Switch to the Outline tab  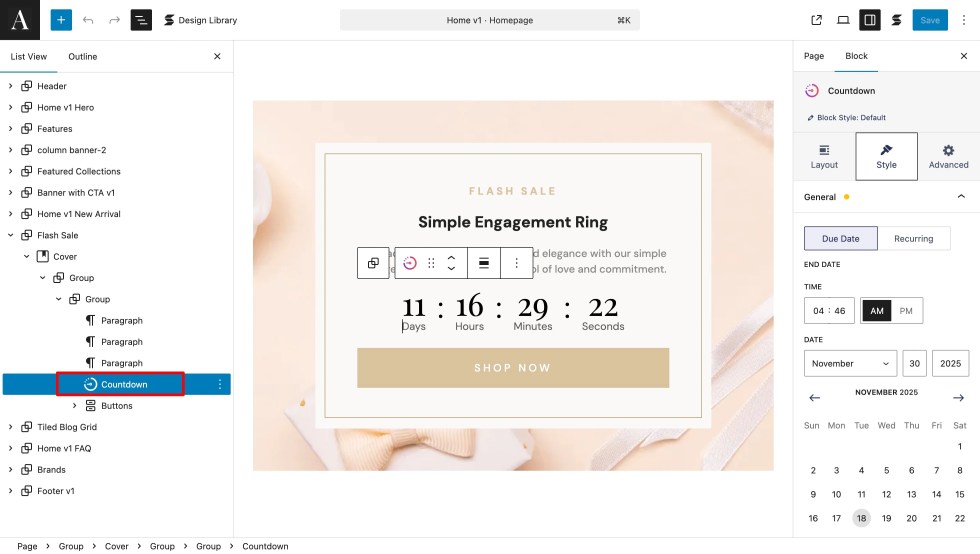82,57
